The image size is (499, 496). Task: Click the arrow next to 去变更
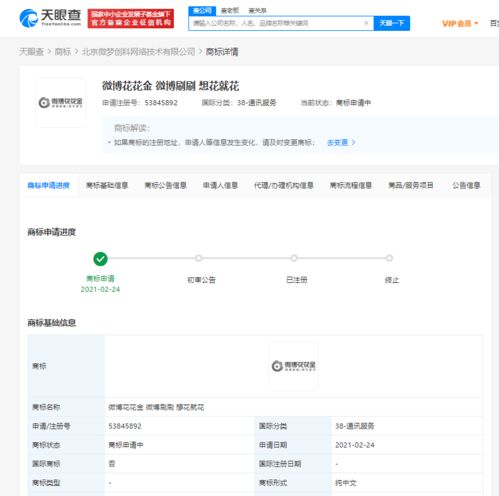(x=353, y=142)
